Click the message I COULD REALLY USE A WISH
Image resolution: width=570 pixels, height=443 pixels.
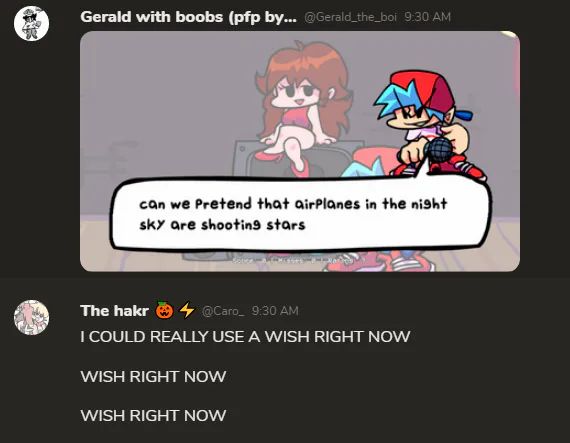pyautogui.click(x=245, y=337)
